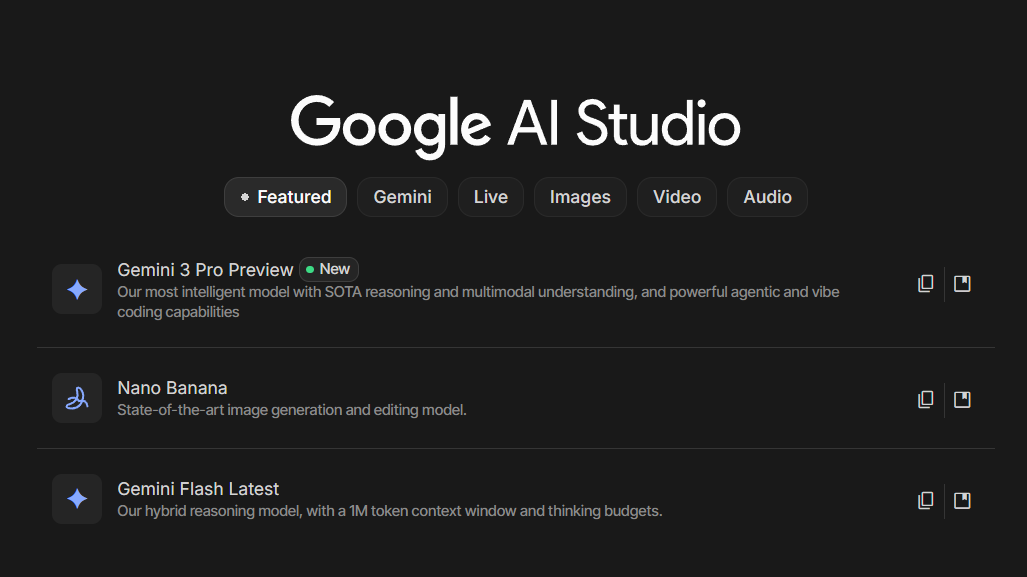This screenshot has width=1027, height=577.
Task: Open developer docs icon for Nano Banana
Action: [962, 400]
